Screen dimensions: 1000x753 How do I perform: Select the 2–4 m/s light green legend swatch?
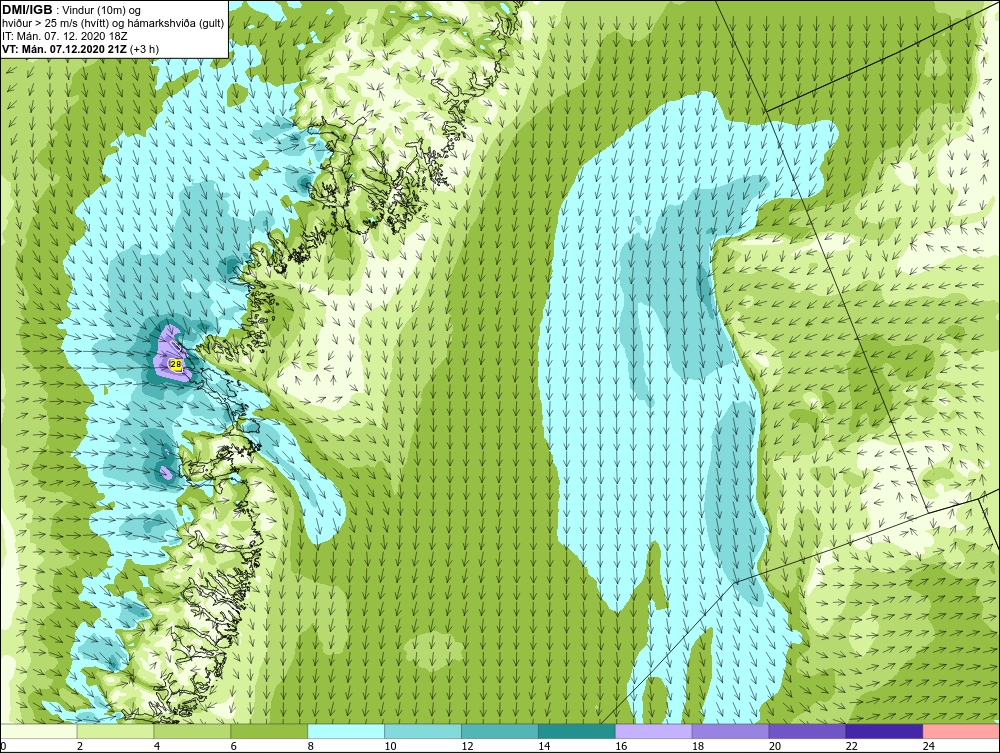point(115,731)
